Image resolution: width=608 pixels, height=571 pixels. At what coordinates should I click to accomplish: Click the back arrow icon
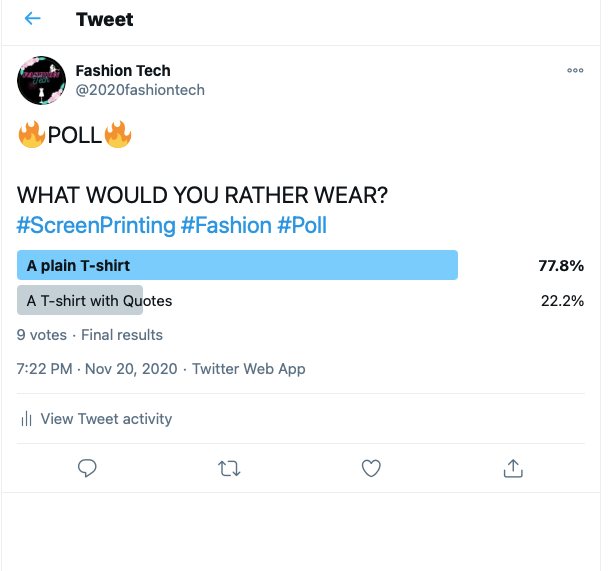pyautogui.click(x=33, y=19)
